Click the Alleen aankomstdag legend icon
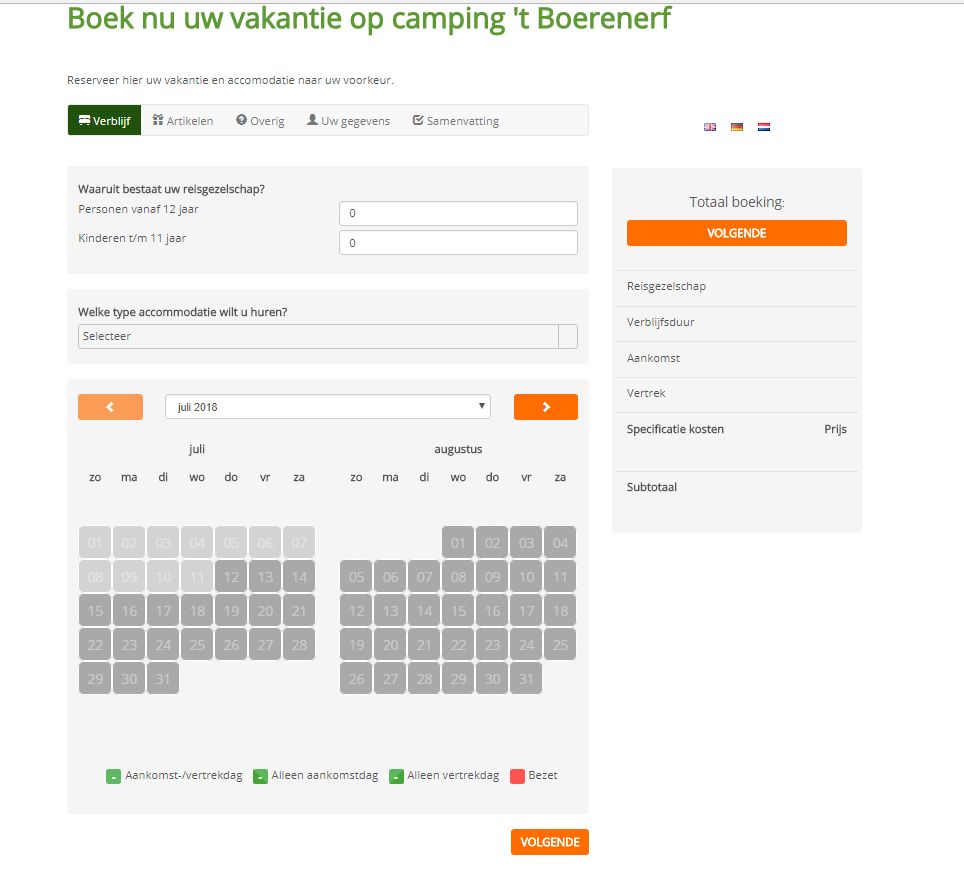 point(261,776)
